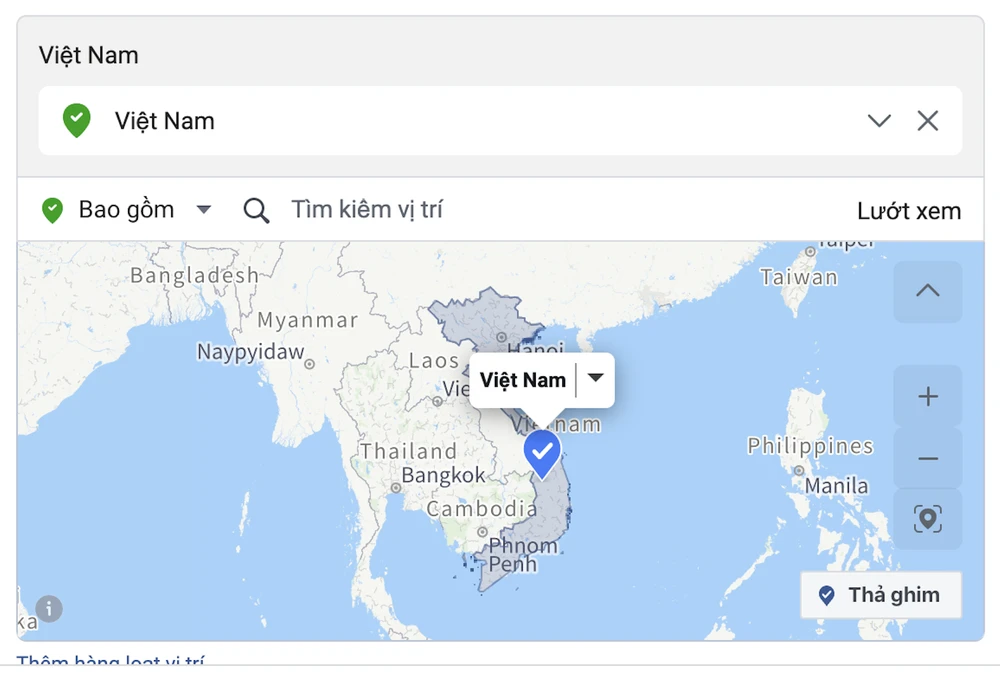The image size is (1000, 681).
Task: Click the map zoom out minus button
Action: [x=927, y=459]
